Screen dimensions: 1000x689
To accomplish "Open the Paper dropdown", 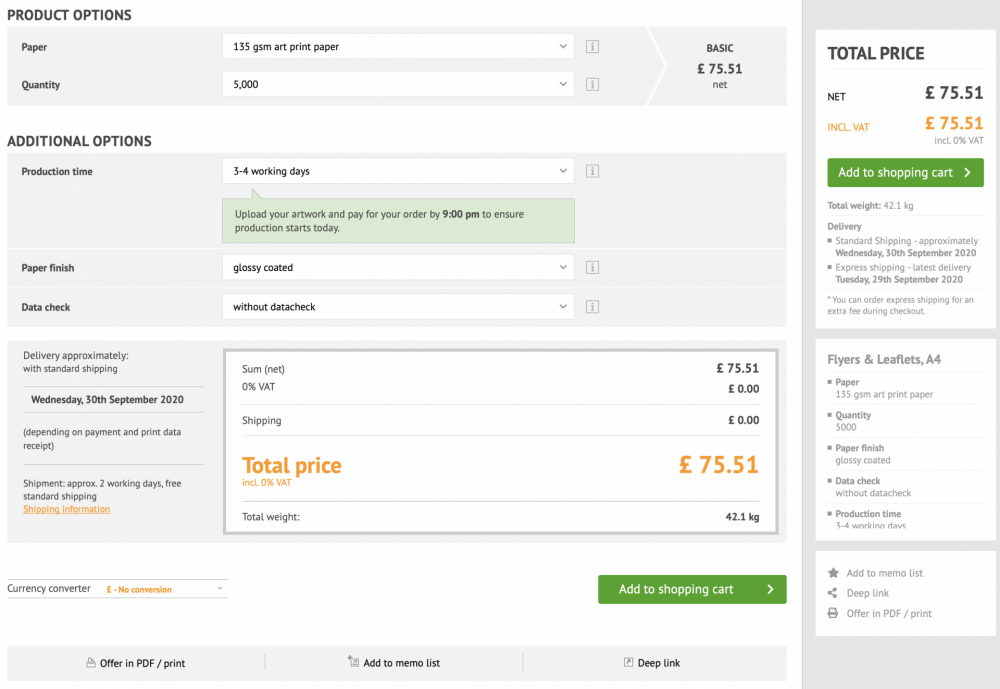I will [398, 47].
